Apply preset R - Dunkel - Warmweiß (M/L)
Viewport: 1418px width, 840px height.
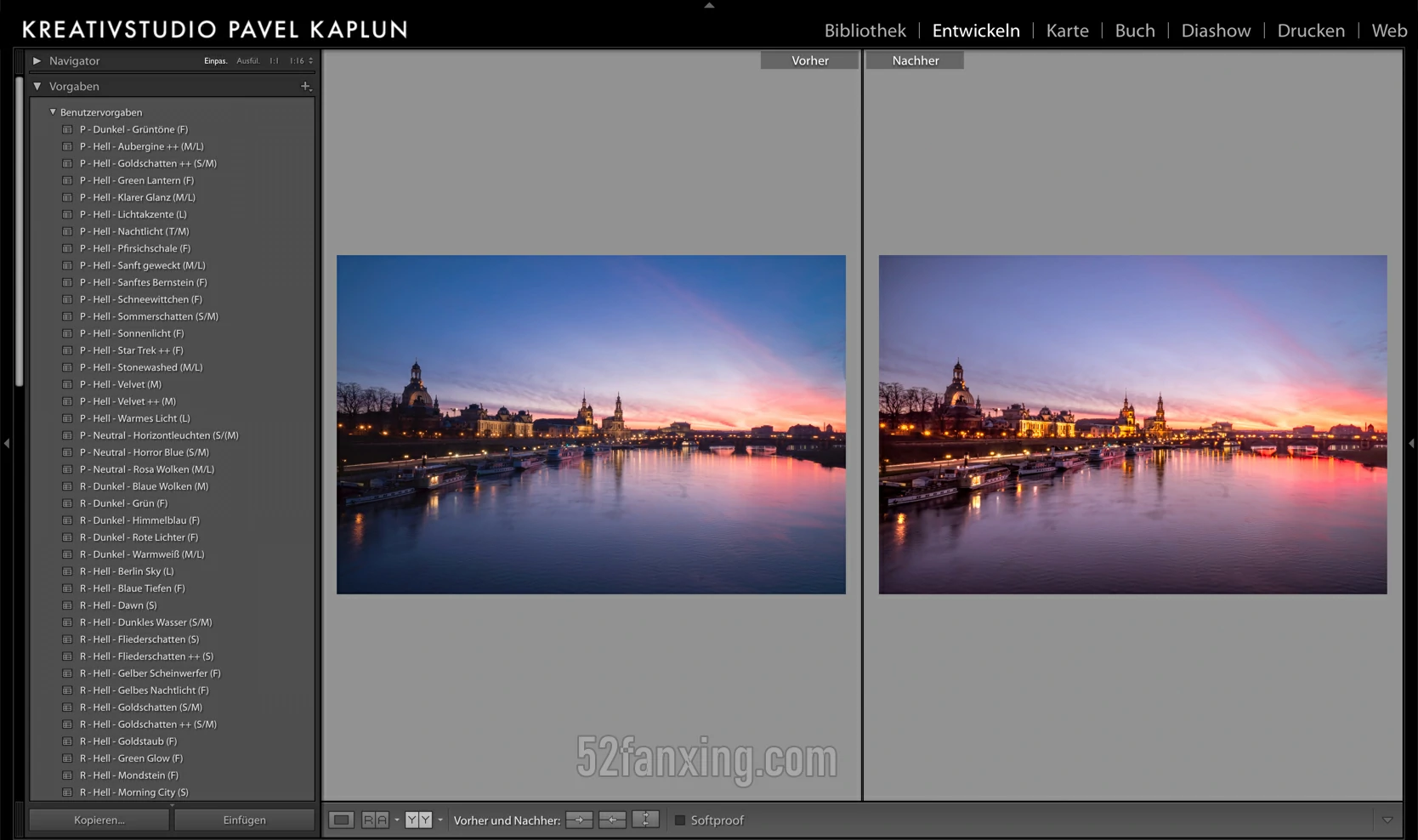pyautogui.click(x=142, y=554)
